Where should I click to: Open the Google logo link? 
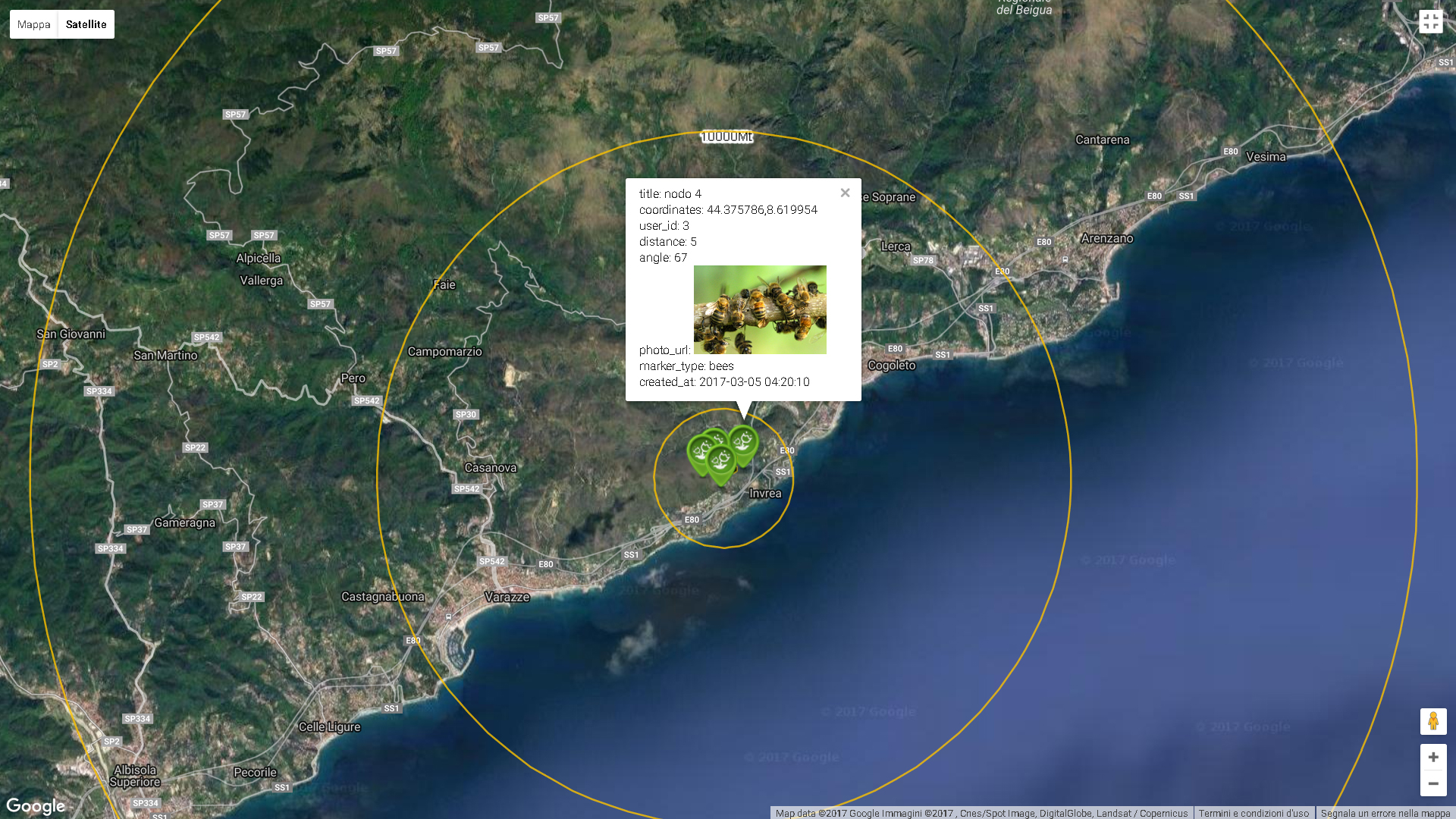click(x=36, y=806)
